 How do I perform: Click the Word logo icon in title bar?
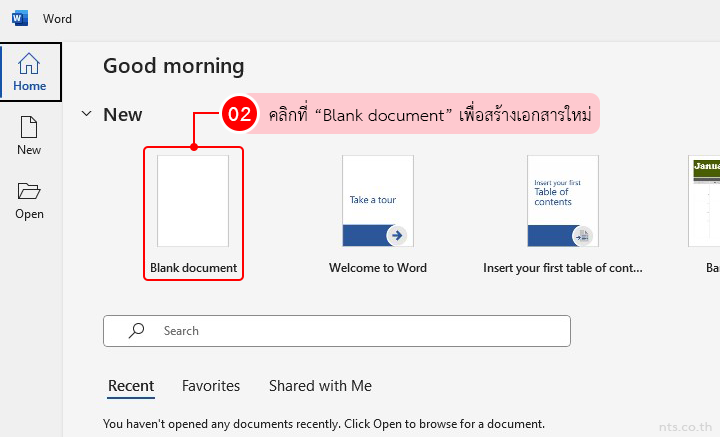(x=20, y=18)
